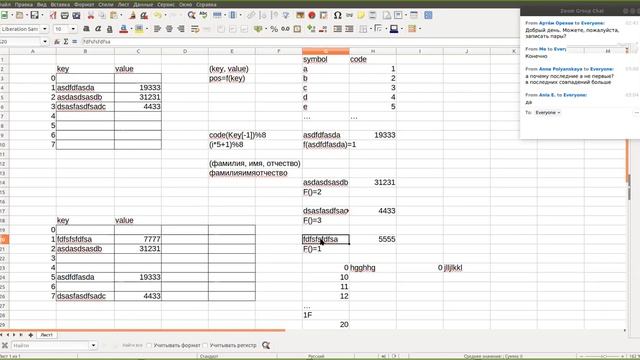The width and height of the screenshot is (640, 360).
Task: Click the Wrap Text icon
Action: point(195,29)
